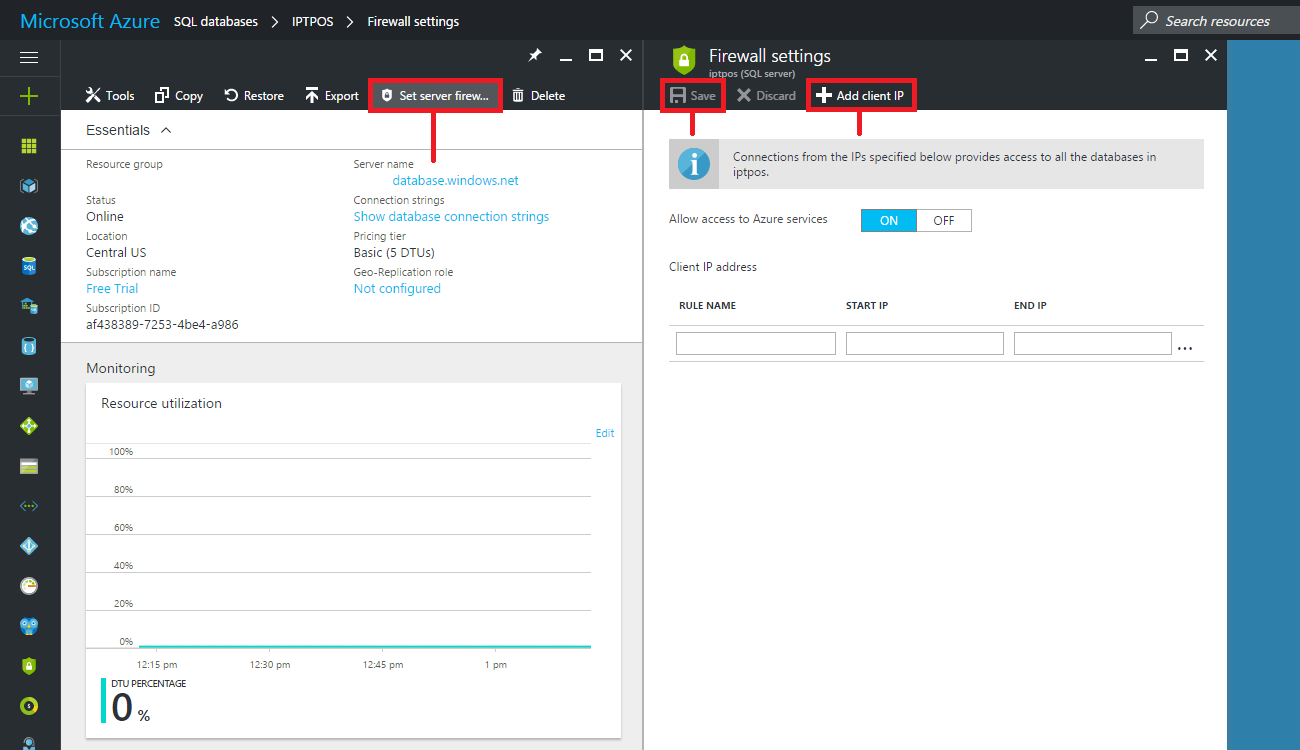
Task: Click the Basic (5 DTUs) pricing tier text
Action: click(394, 253)
